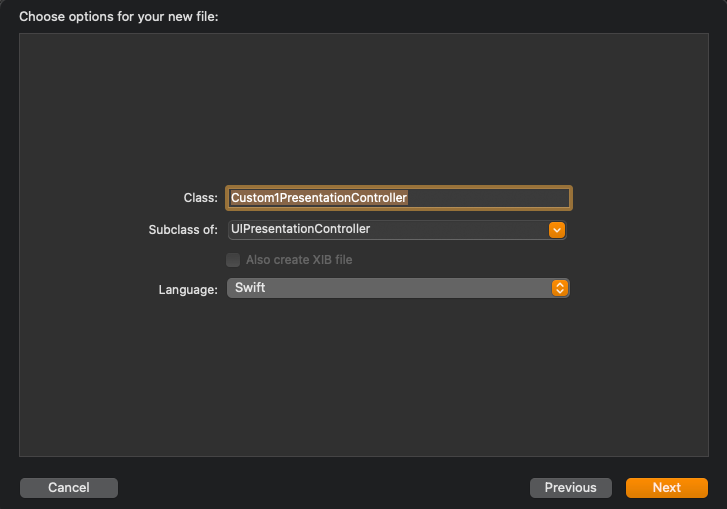Click the blank area below the Language selector
727x509 pixels.
pyautogui.click(x=364, y=378)
